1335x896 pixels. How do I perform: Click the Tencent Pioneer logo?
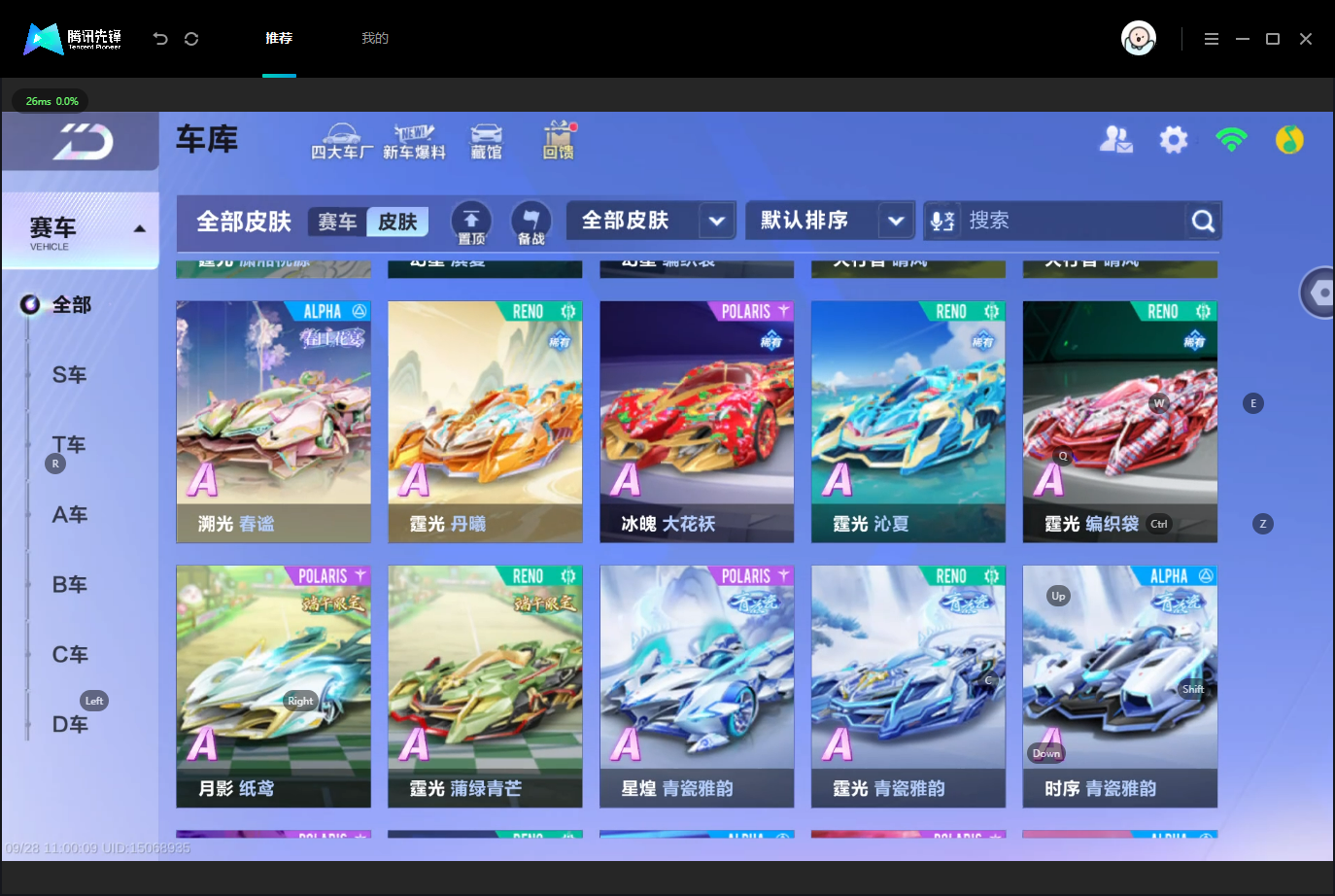(x=73, y=39)
